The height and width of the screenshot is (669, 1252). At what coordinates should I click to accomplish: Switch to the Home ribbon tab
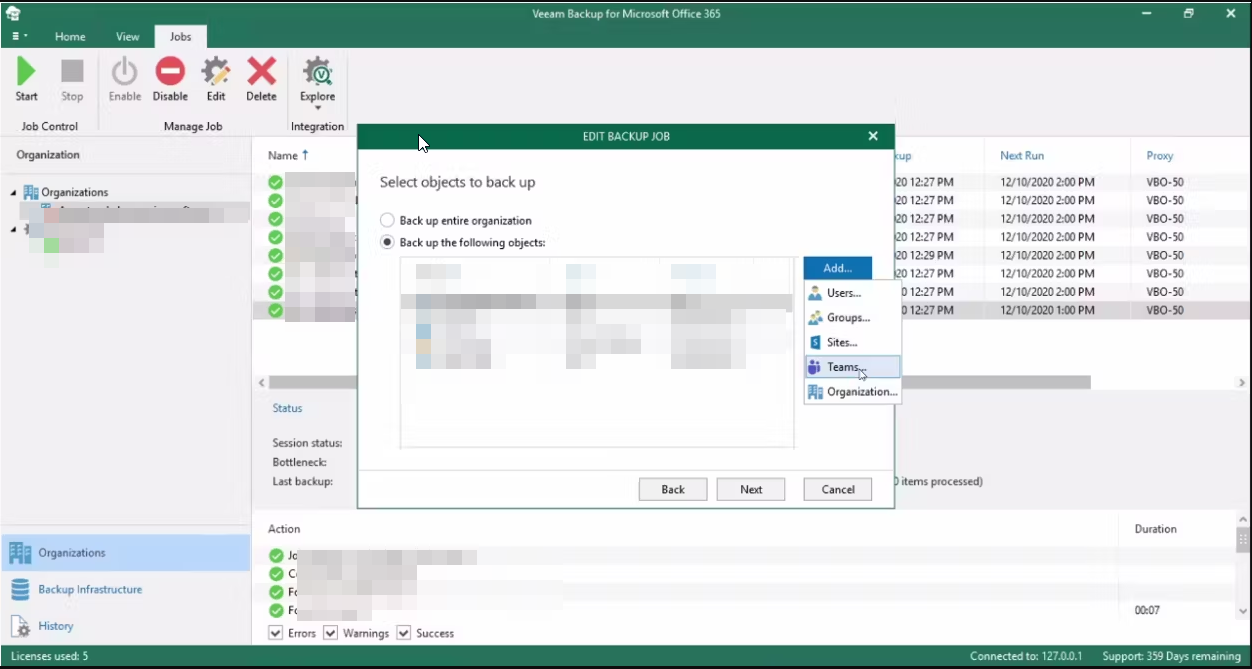coord(70,36)
